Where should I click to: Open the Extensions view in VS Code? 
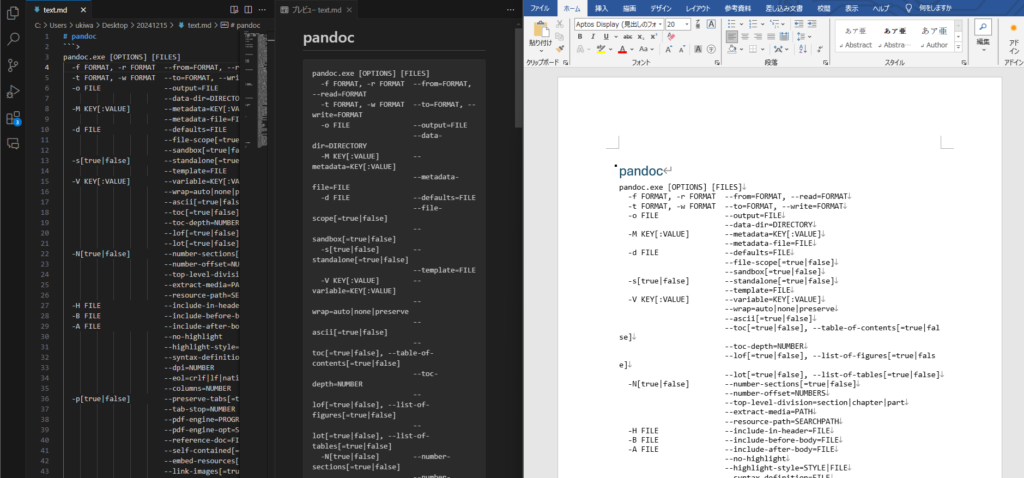[12, 118]
